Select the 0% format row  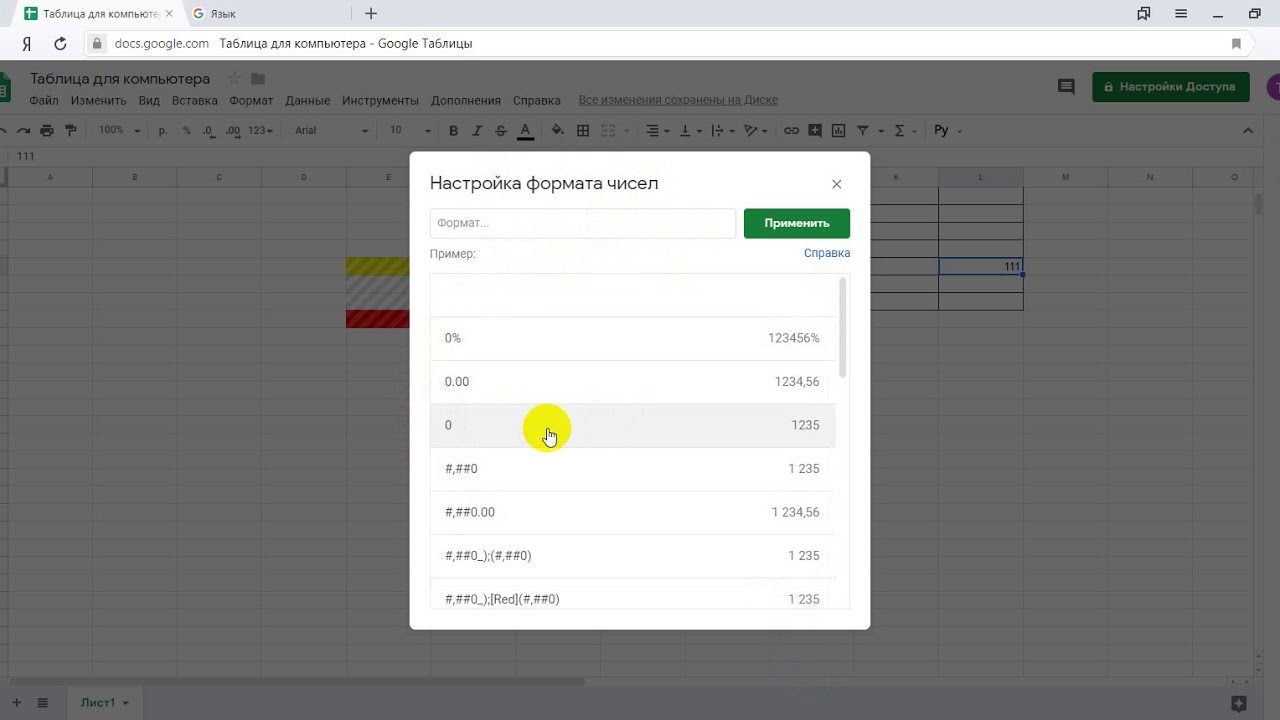coord(632,338)
